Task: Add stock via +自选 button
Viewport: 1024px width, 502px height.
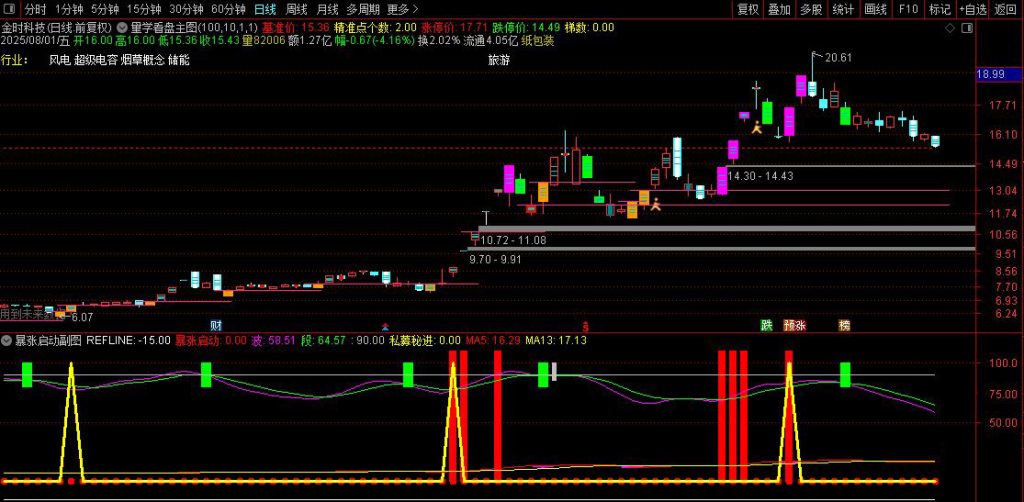Action: 972,9
